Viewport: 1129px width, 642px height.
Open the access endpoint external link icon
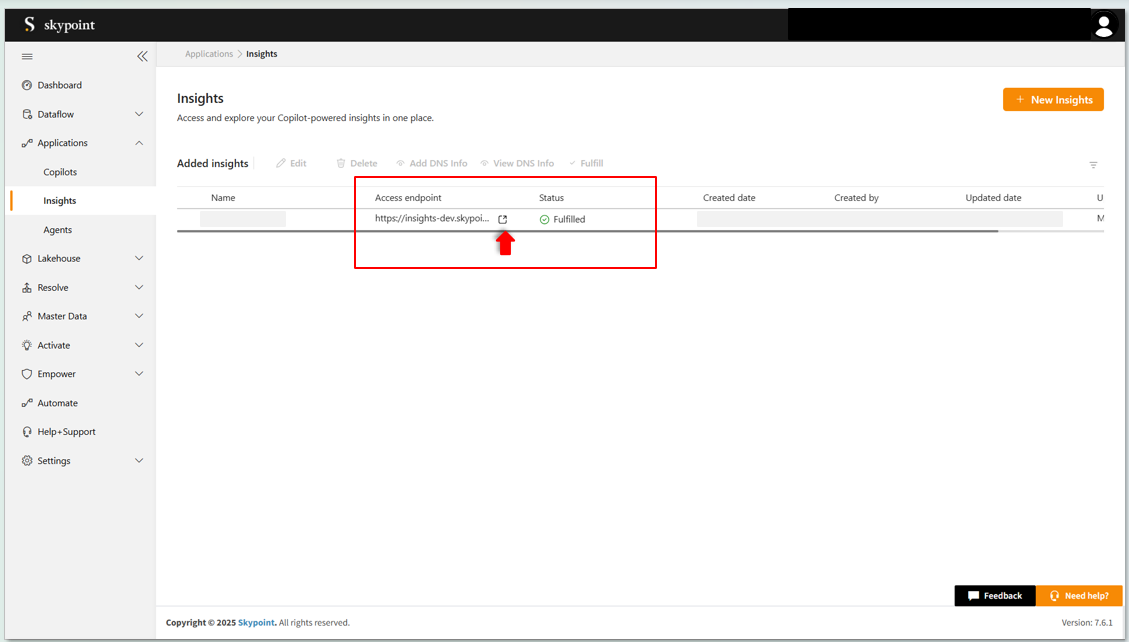pyautogui.click(x=503, y=219)
